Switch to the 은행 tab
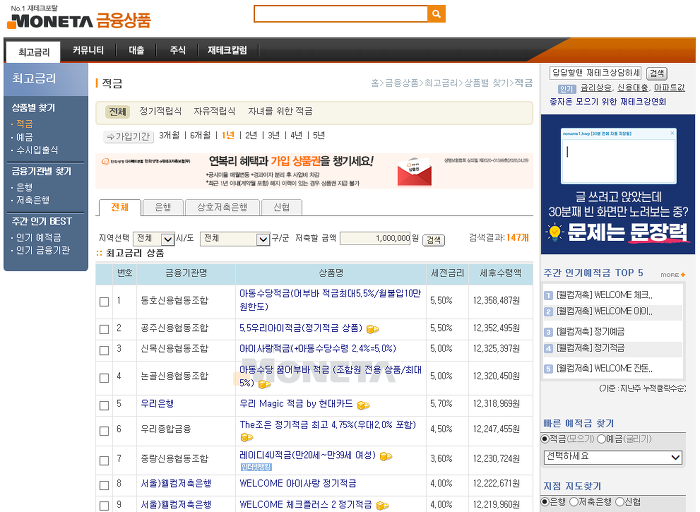The height and width of the screenshot is (512, 700). coord(163,207)
